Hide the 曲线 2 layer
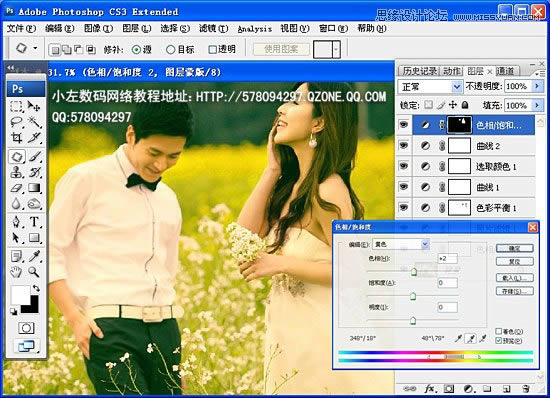 (x=404, y=145)
